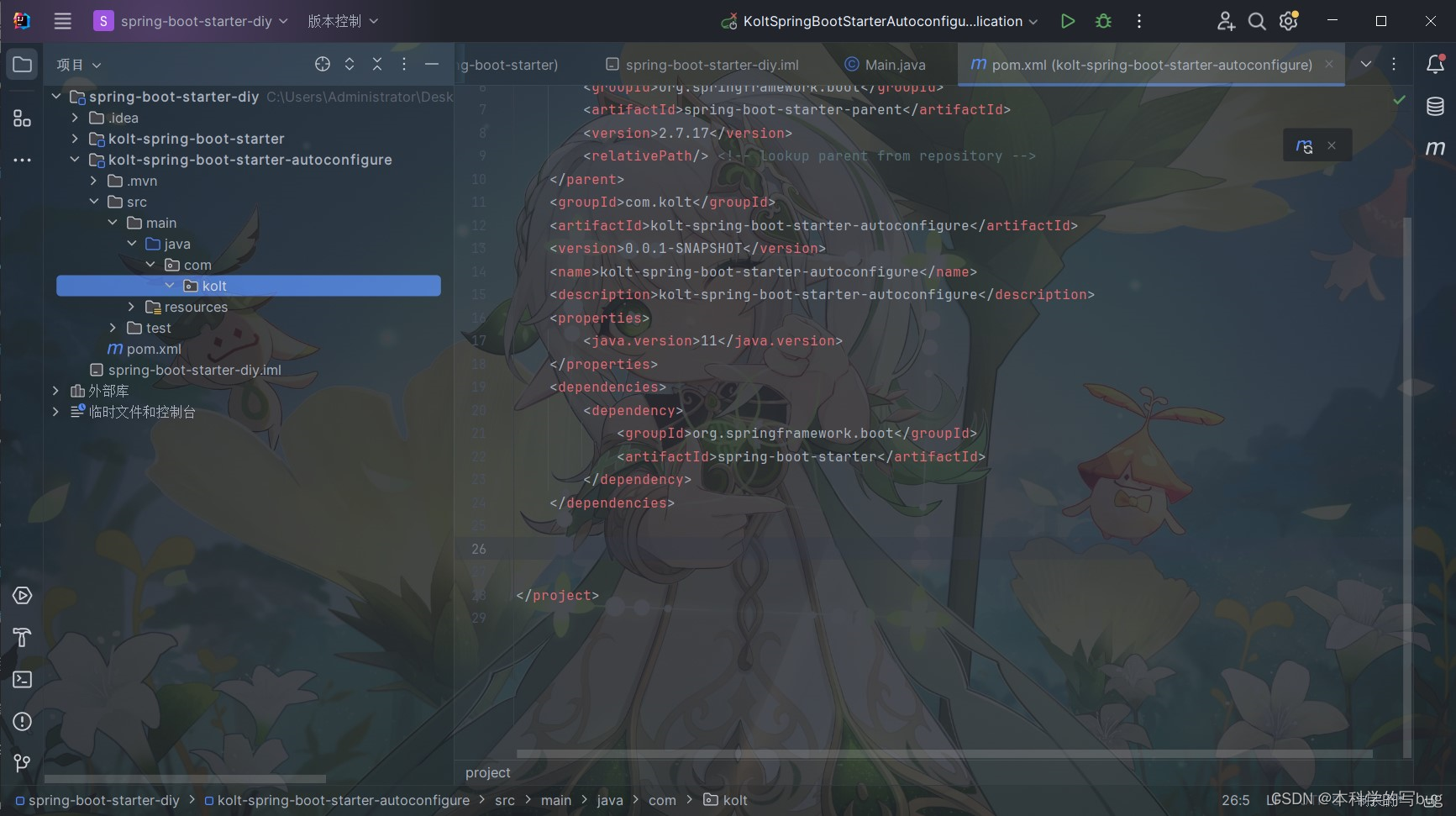Click project XML breadcrumb below editor
This screenshot has width=1456, height=816.
[x=488, y=772]
